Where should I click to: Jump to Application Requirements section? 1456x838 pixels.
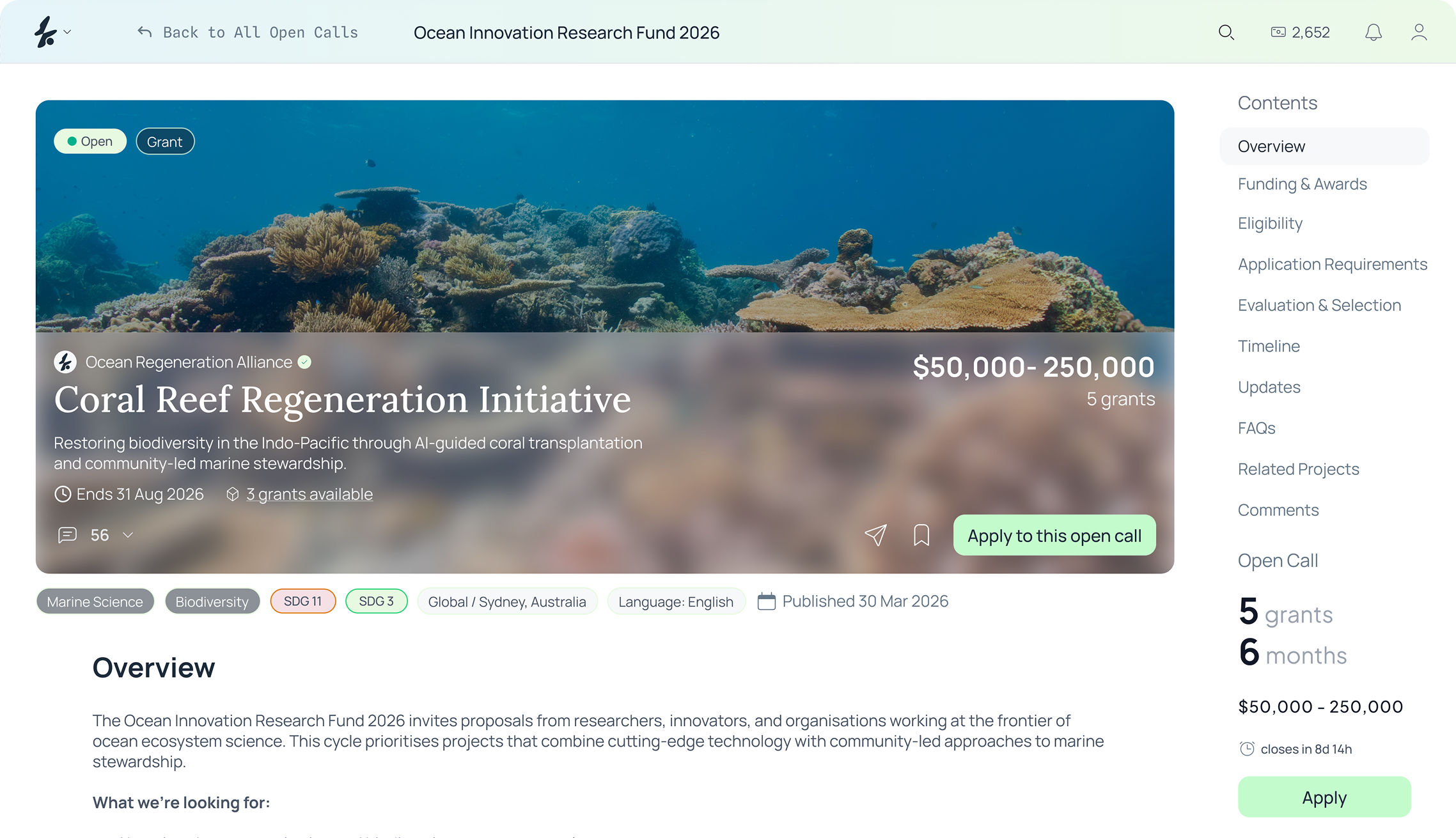pos(1333,264)
